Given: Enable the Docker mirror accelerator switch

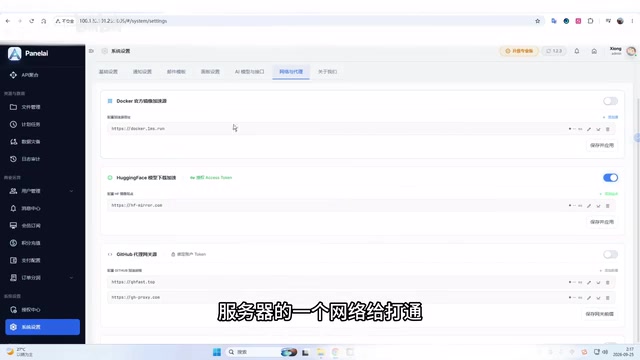Looking at the screenshot, I should 610,101.
